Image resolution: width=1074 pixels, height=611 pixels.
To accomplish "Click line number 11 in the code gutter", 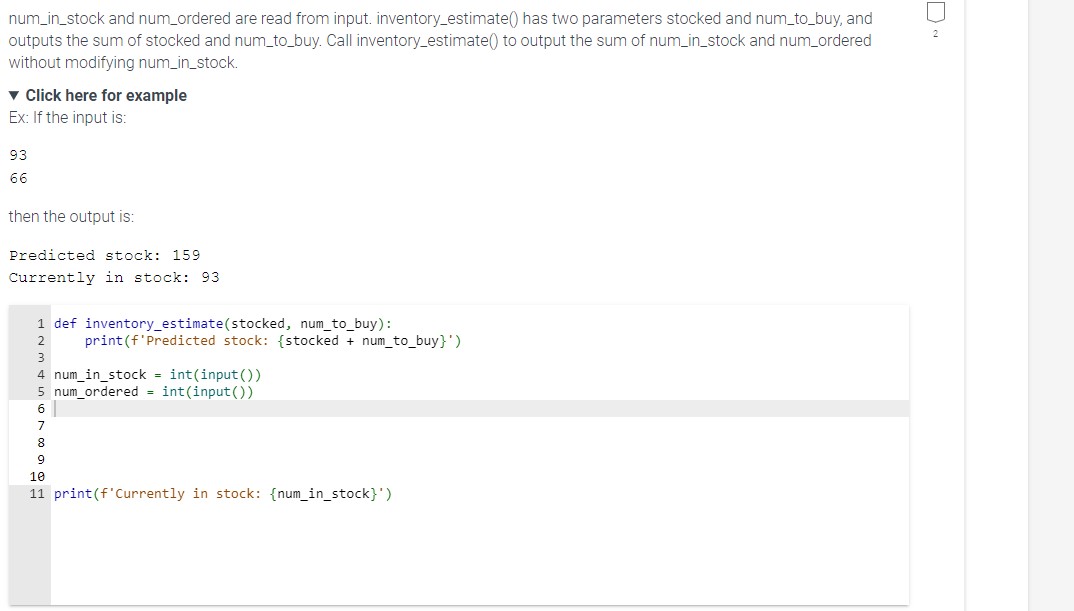I will [37, 493].
